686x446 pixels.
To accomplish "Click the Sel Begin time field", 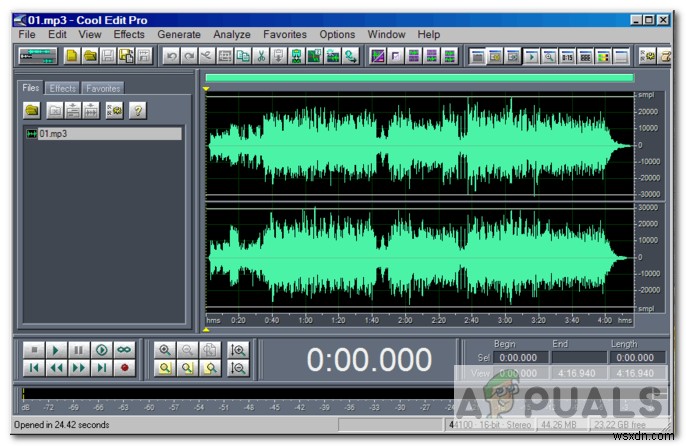I will click(x=520, y=358).
